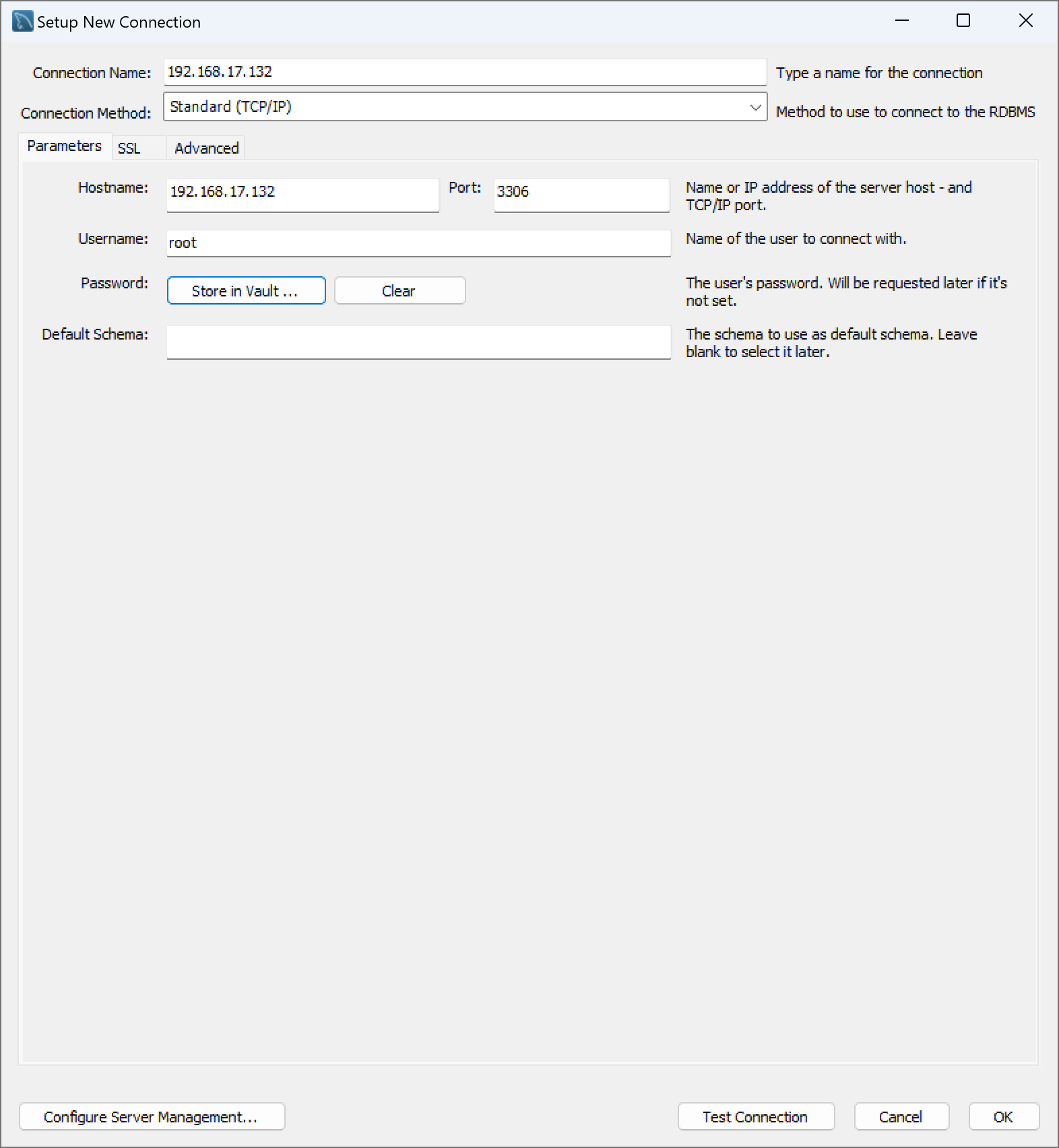Click the 'Setup New Connection' window title
The width and height of the screenshot is (1059, 1148).
(119, 22)
